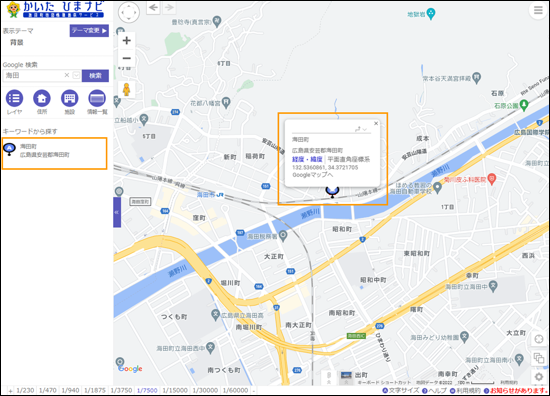Select the 1/30000 map scale
550x396 pixels.
(x=205, y=390)
